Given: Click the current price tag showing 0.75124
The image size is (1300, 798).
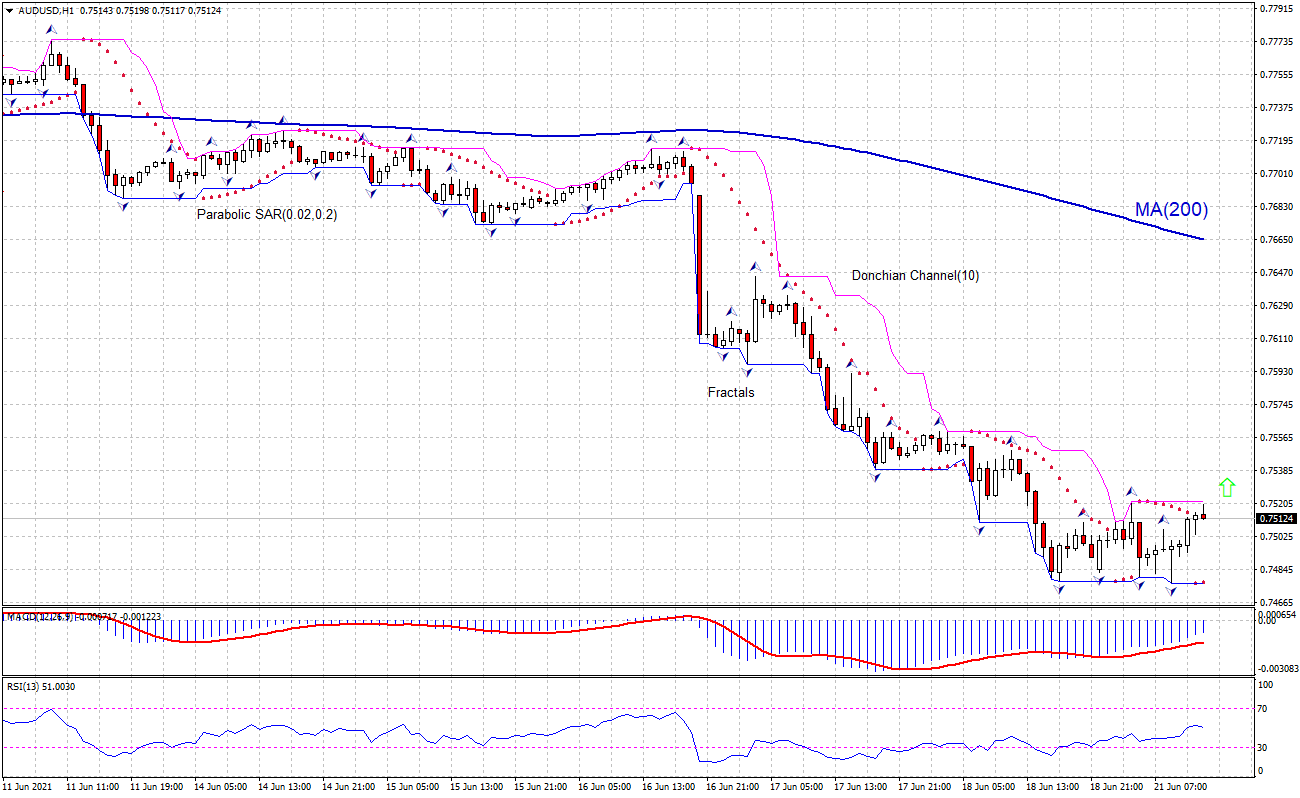Looking at the screenshot, I should pyautogui.click(x=1274, y=518).
